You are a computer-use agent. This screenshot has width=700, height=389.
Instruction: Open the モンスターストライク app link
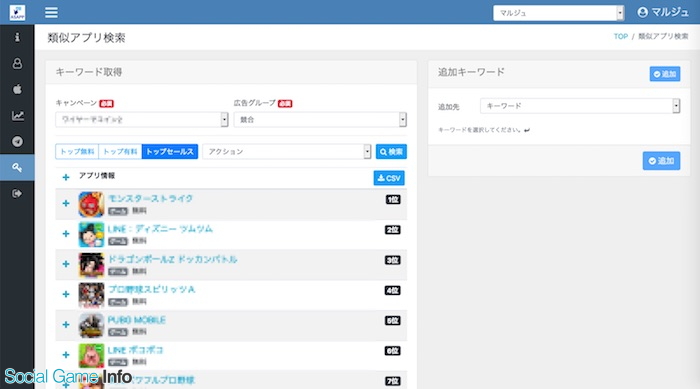(x=150, y=198)
